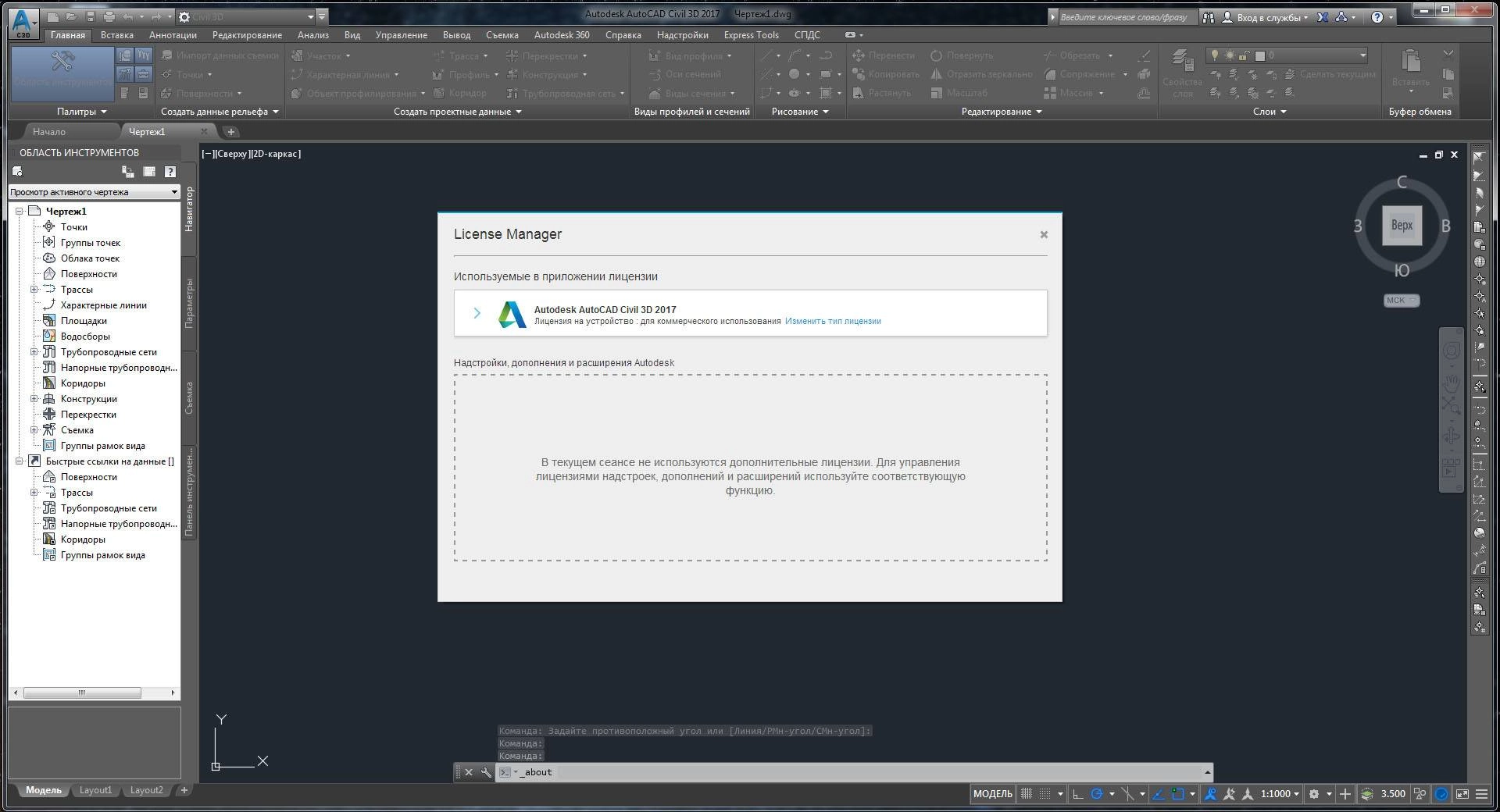The height and width of the screenshot is (812, 1500).
Task: Click Вход в службы sign-in button
Action: (x=1266, y=17)
